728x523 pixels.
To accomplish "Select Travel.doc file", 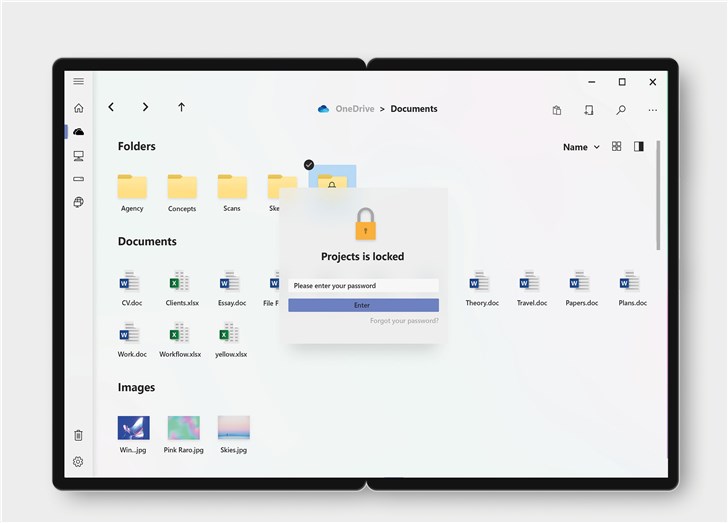I will (532, 288).
